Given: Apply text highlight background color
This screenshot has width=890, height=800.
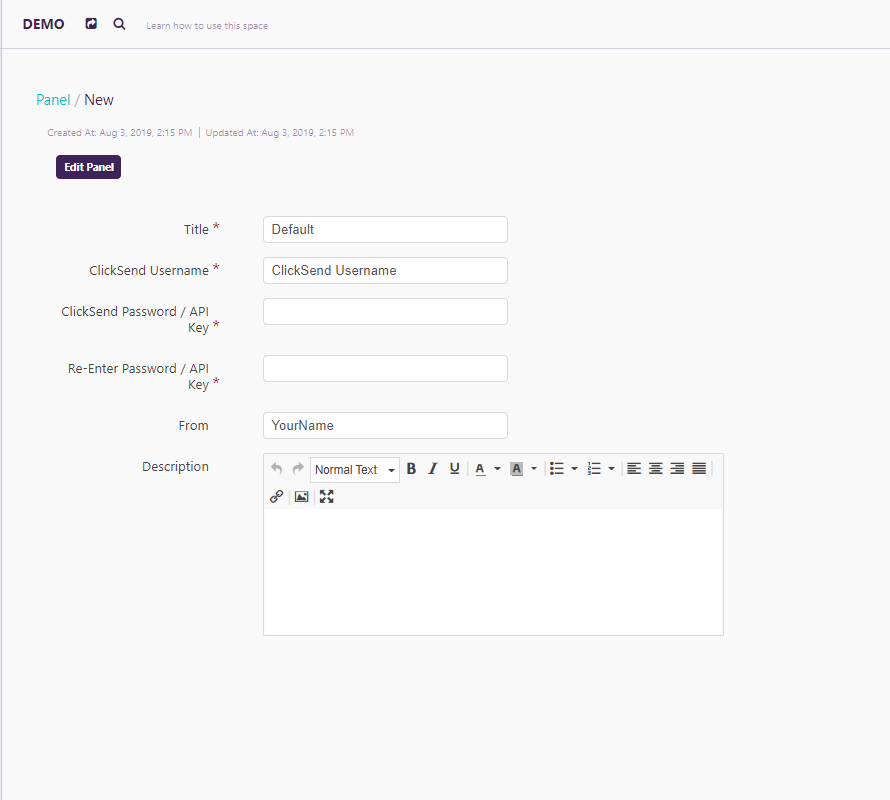Looking at the screenshot, I should point(517,469).
